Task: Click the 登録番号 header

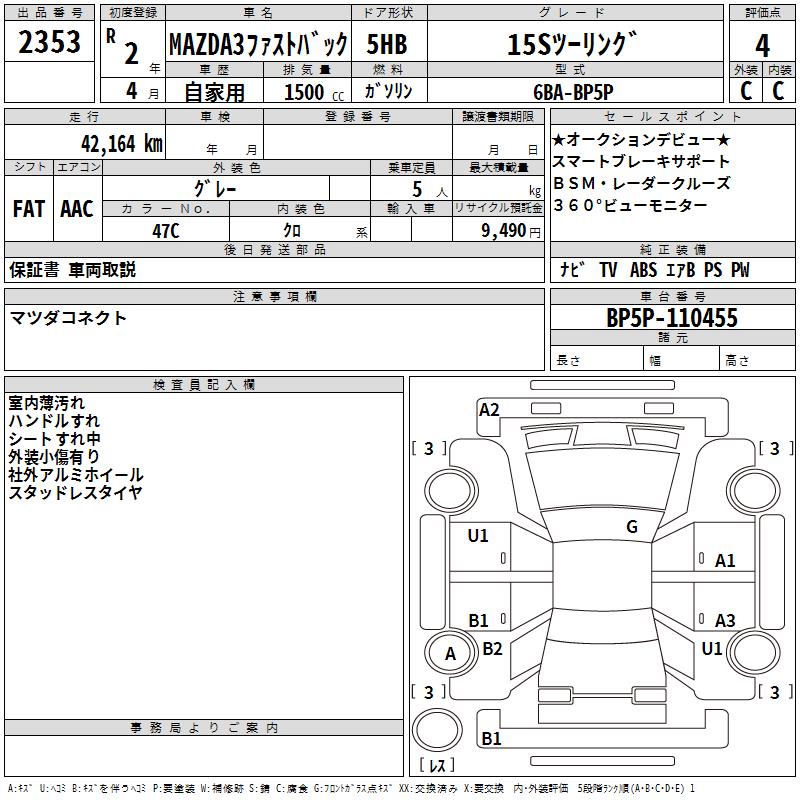Action: coord(358,116)
